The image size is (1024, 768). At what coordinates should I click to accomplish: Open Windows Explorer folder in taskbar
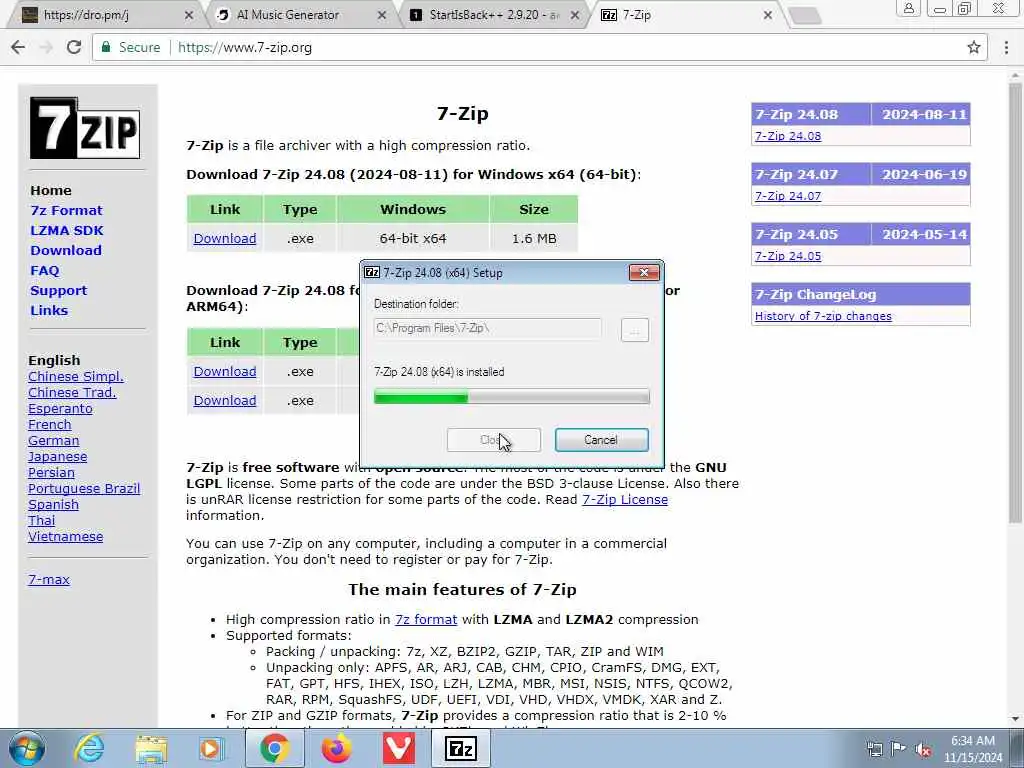click(151, 748)
